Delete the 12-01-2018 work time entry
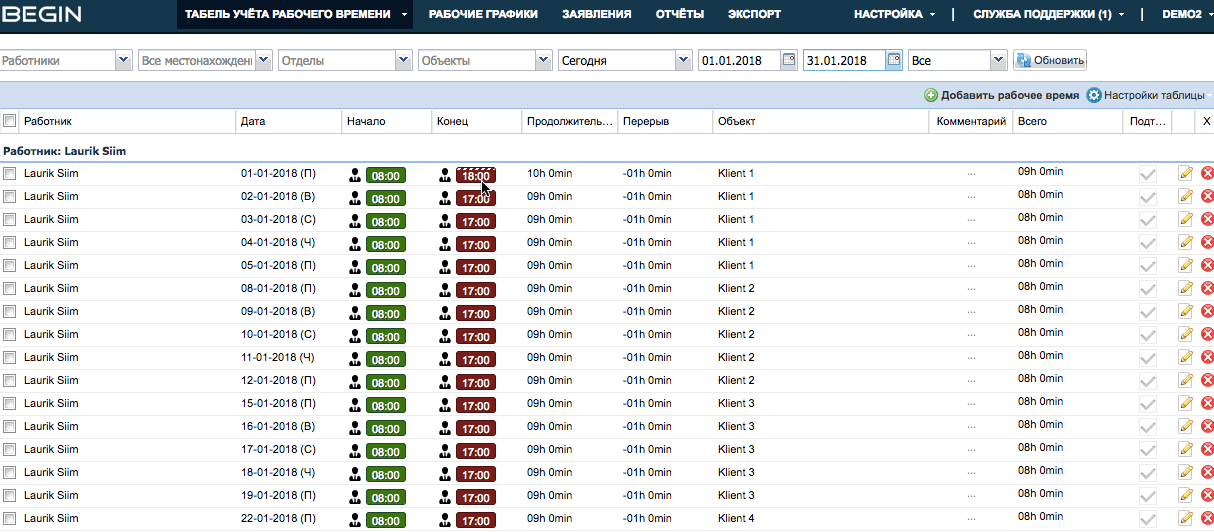 coord(1207,380)
